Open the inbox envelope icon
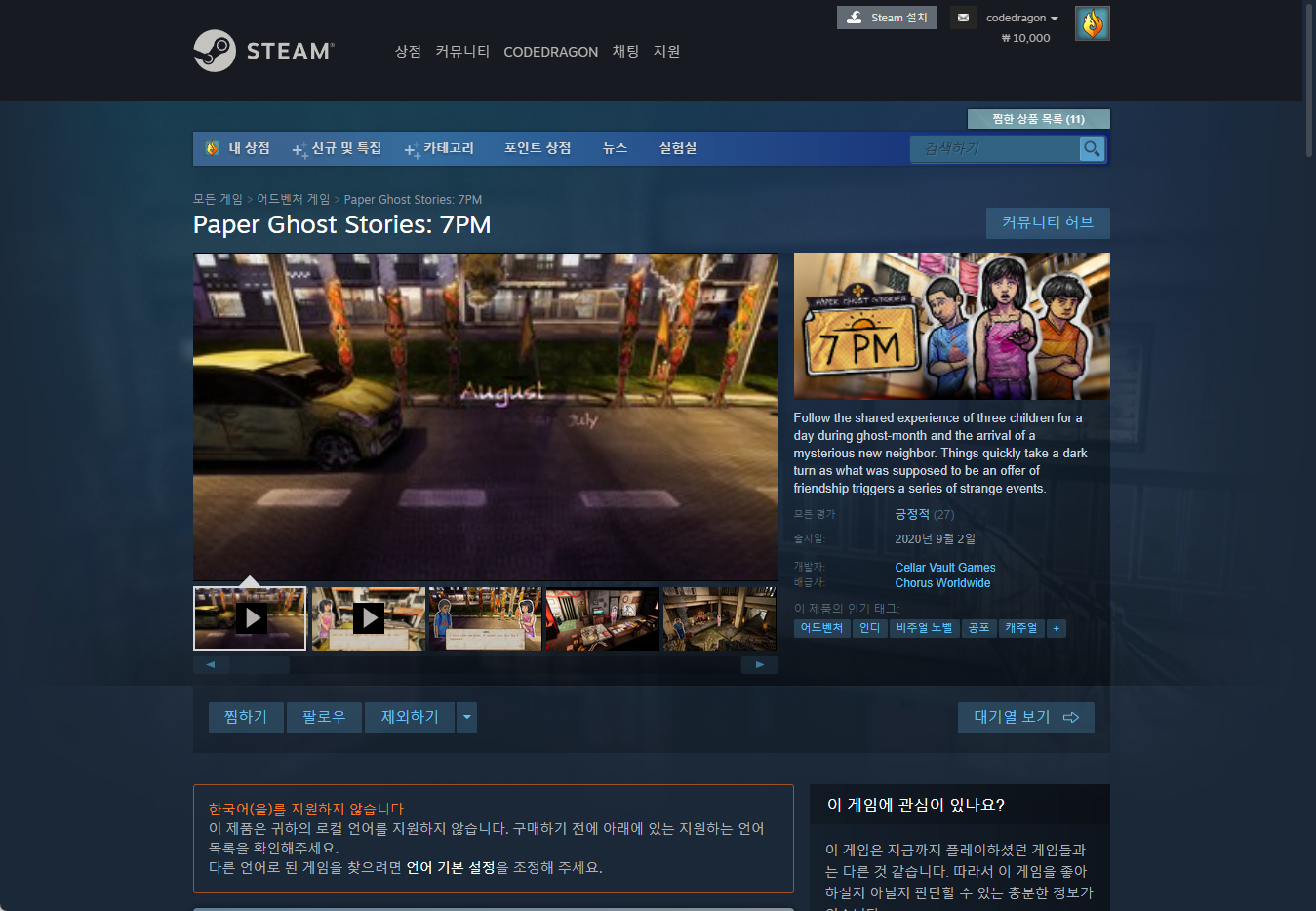1316x911 pixels. [963, 18]
